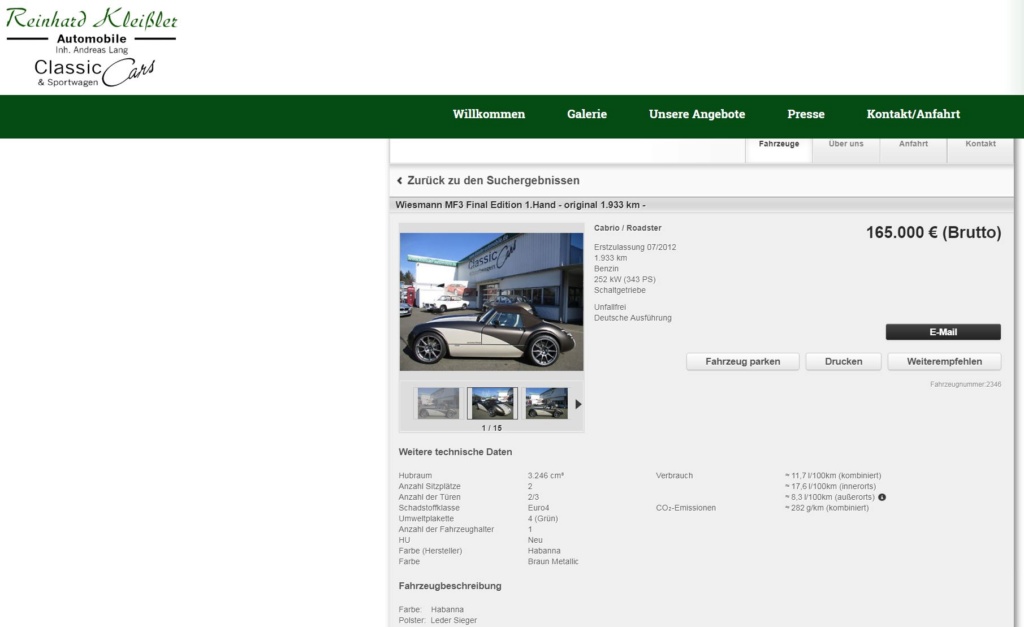This screenshot has height=627, width=1024.
Task: Click the 17,6 l/100km (innerorts) value
Action: click(830, 486)
